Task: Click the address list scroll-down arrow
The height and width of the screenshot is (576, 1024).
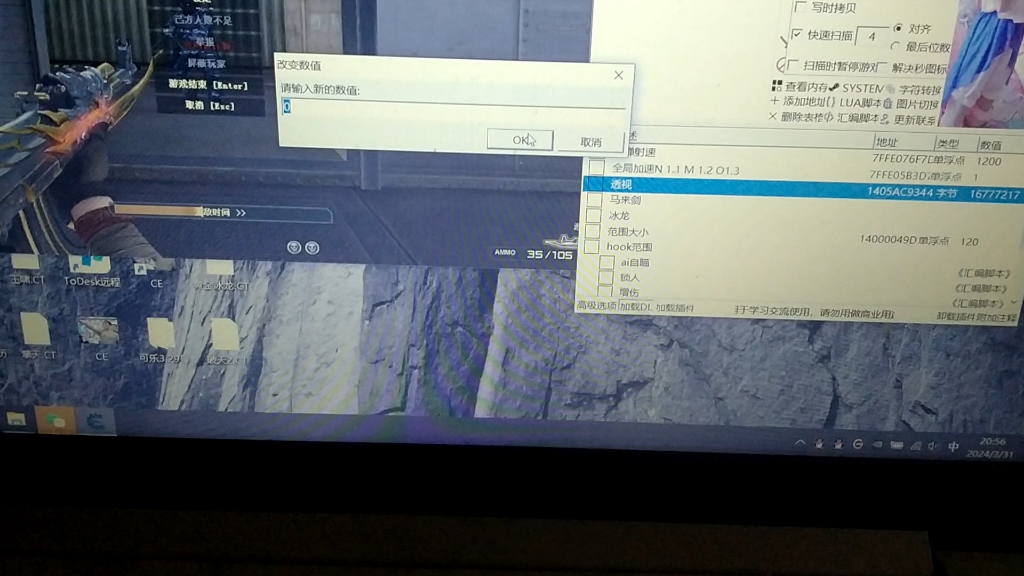Action: [x=1014, y=302]
